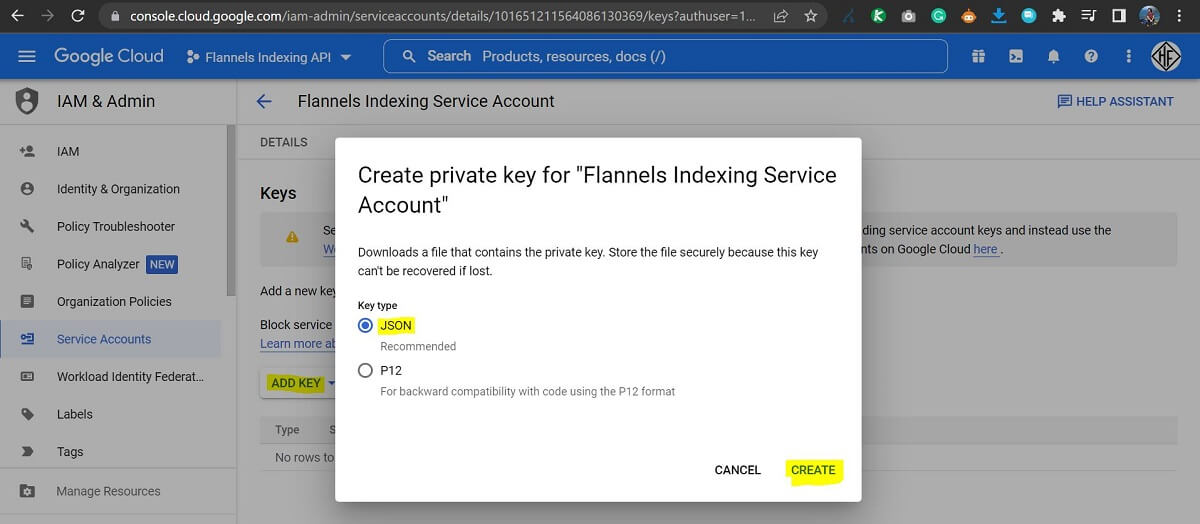Open Flannels Indexing API project picker

point(269,57)
